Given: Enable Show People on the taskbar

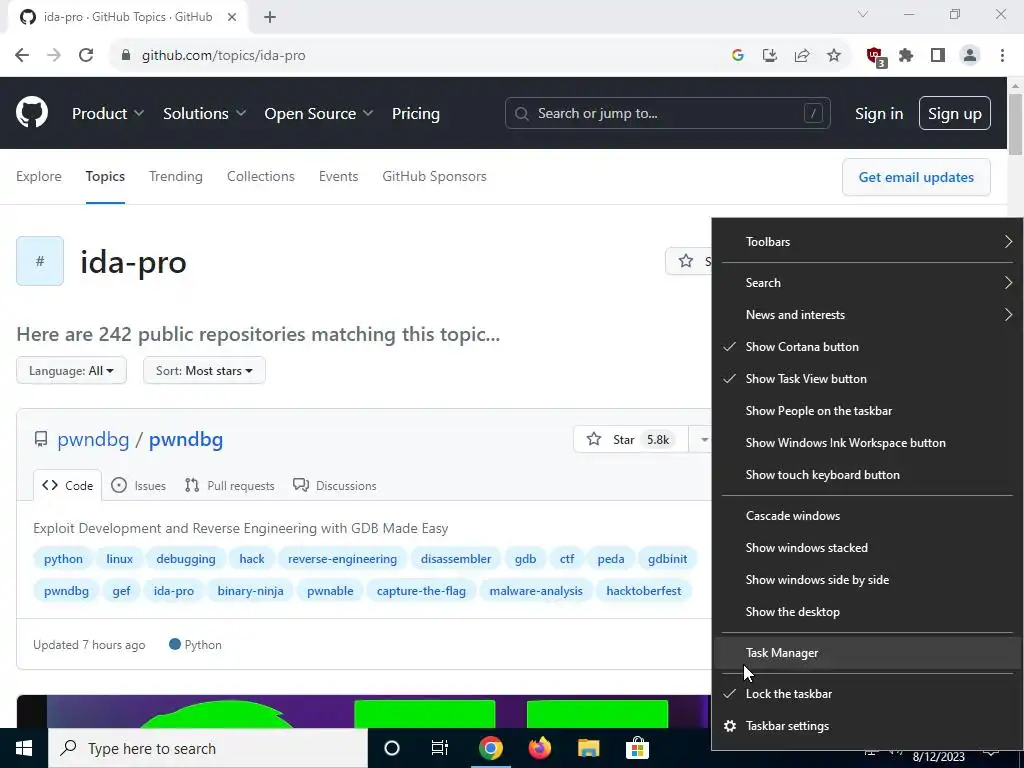Looking at the screenshot, I should click(x=867, y=411).
